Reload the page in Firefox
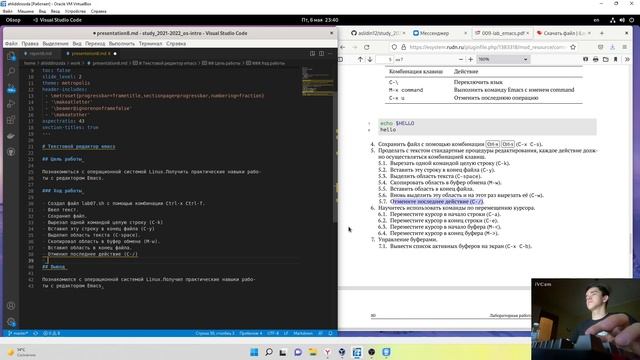 click(367, 47)
